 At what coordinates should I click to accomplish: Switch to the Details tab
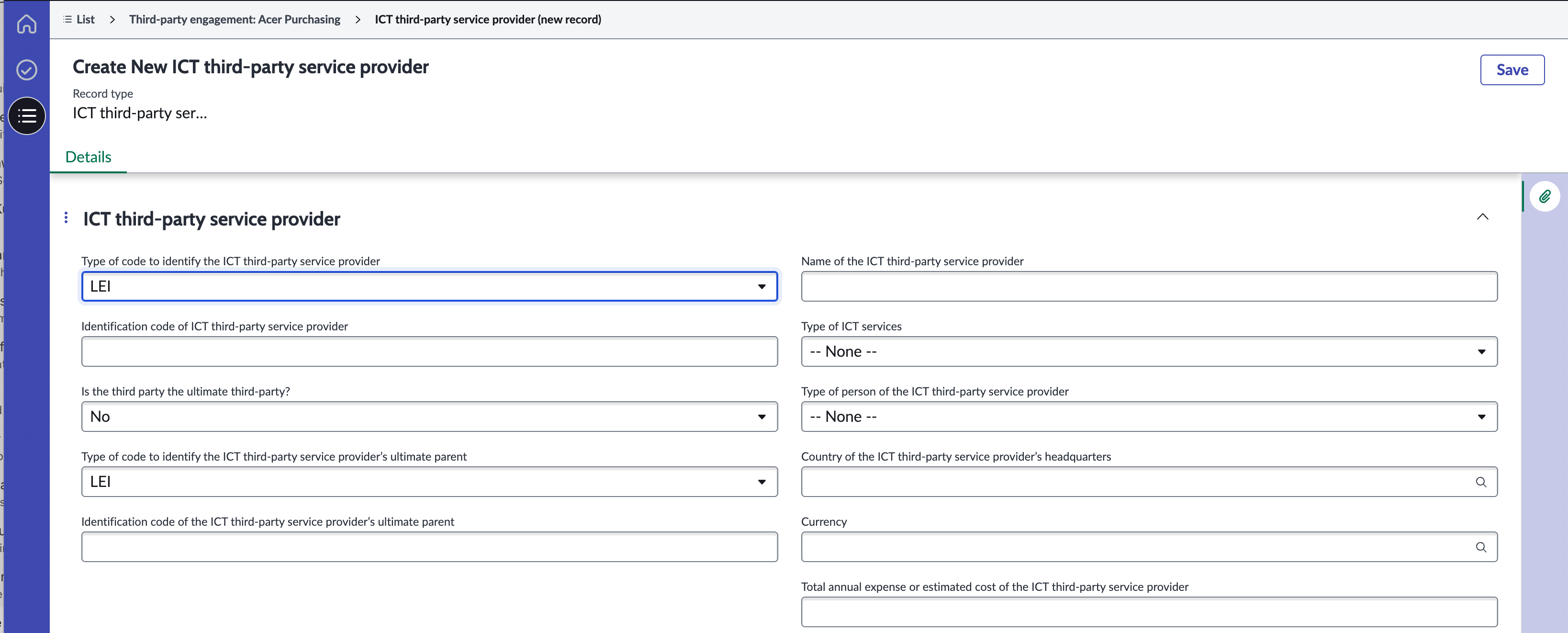88,157
